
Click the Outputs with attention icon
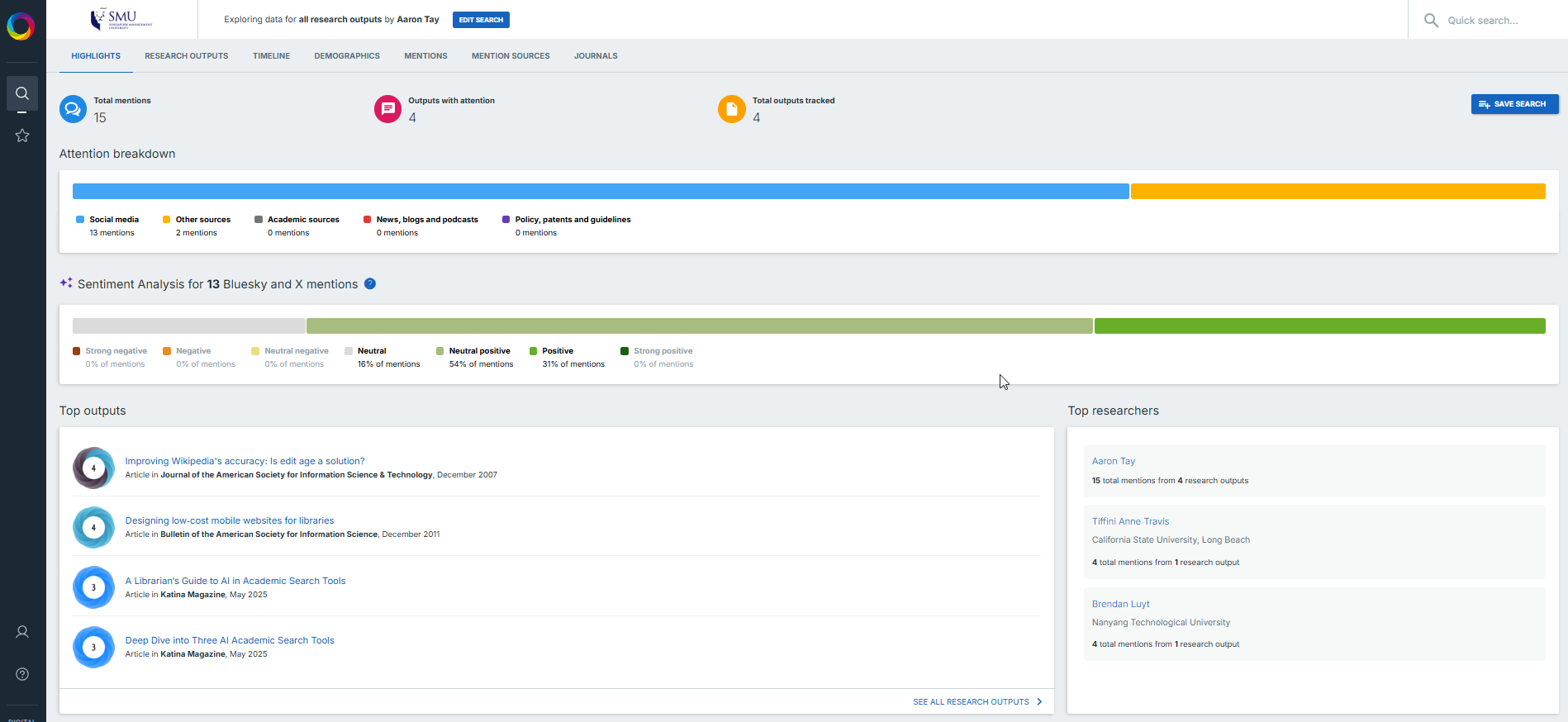coord(387,109)
